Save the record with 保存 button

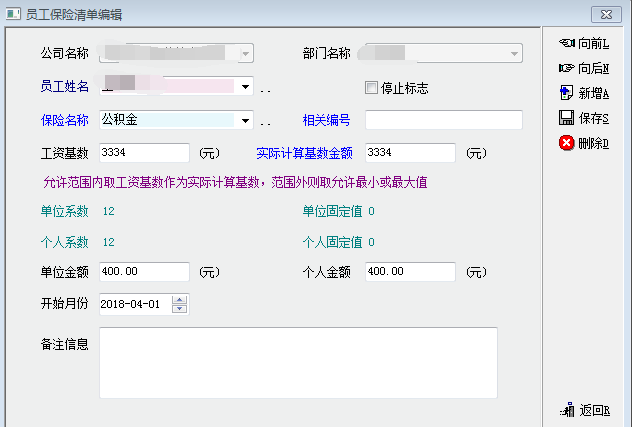tap(584, 118)
